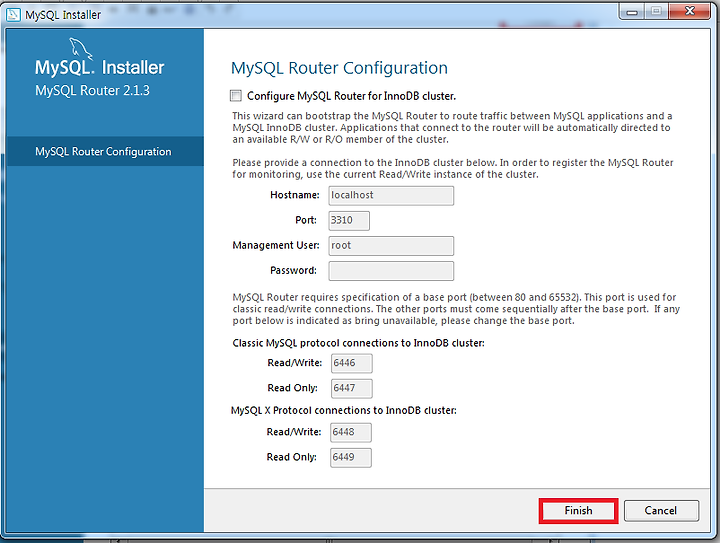The image size is (720, 543).
Task: Click the MySQL Router Configuration heading
Action: [339, 68]
